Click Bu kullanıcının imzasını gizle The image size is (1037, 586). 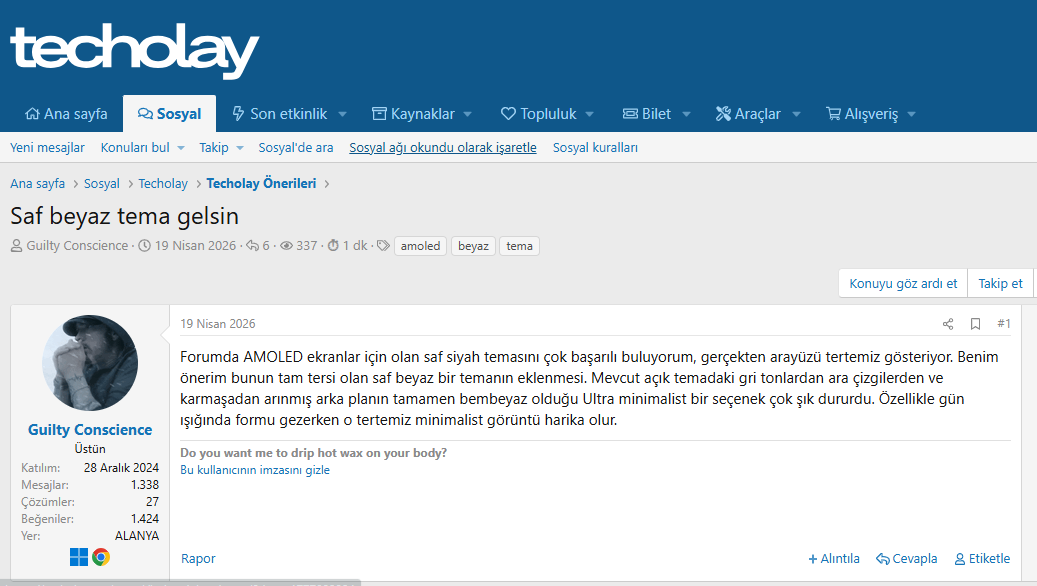coord(255,470)
